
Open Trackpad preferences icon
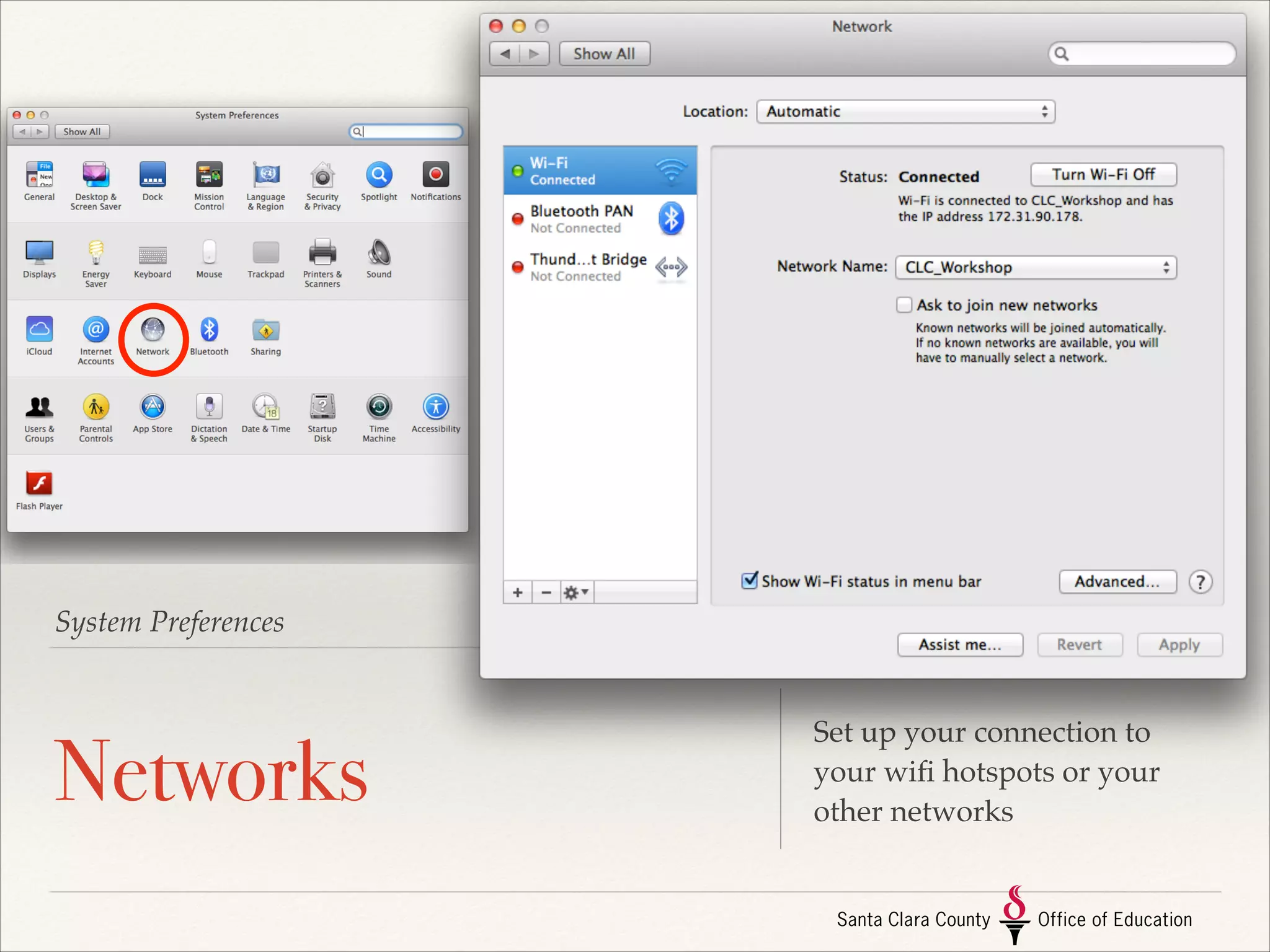tap(266, 253)
